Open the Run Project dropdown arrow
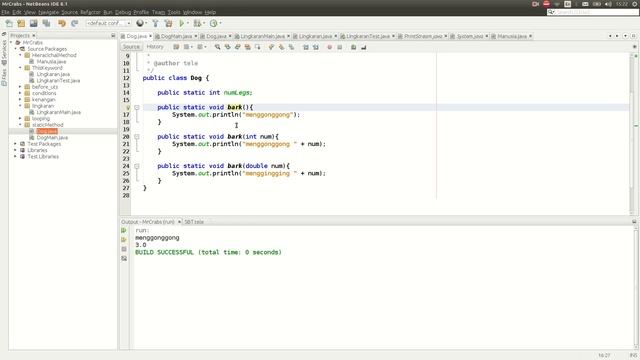The width and height of the screenshot is (640, 360). pos(188,23)
